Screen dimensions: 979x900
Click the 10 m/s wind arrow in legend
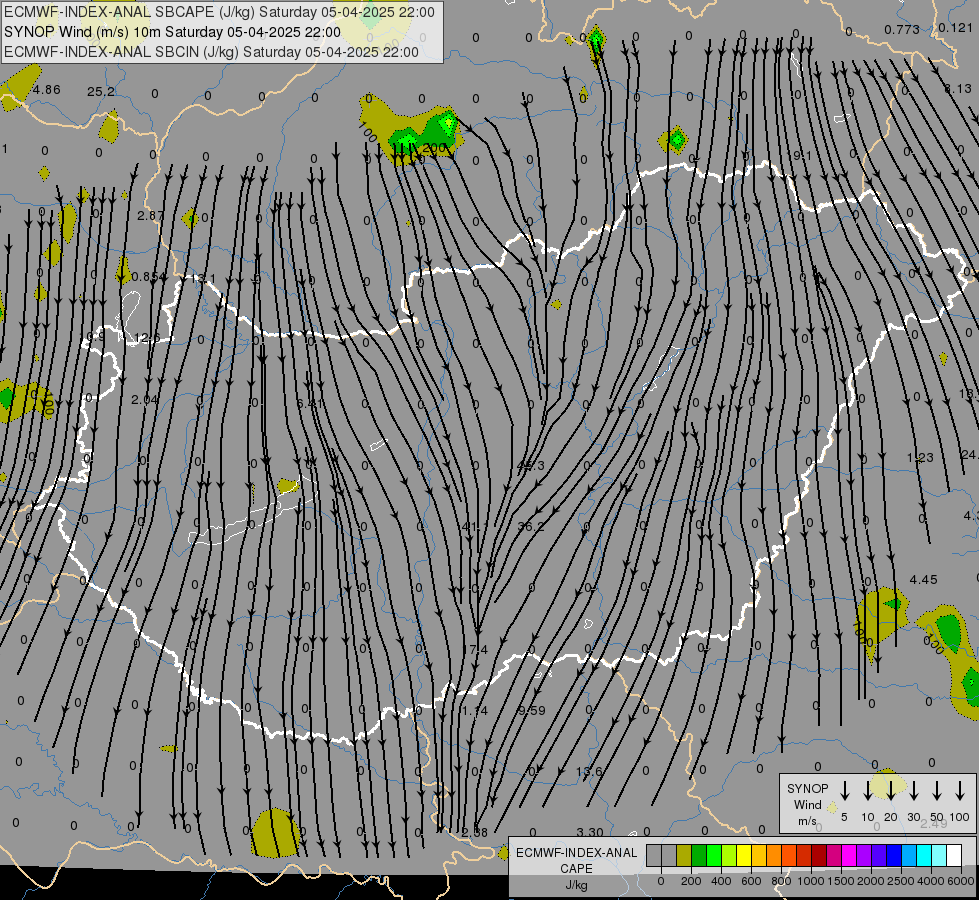tap(867, 790)
